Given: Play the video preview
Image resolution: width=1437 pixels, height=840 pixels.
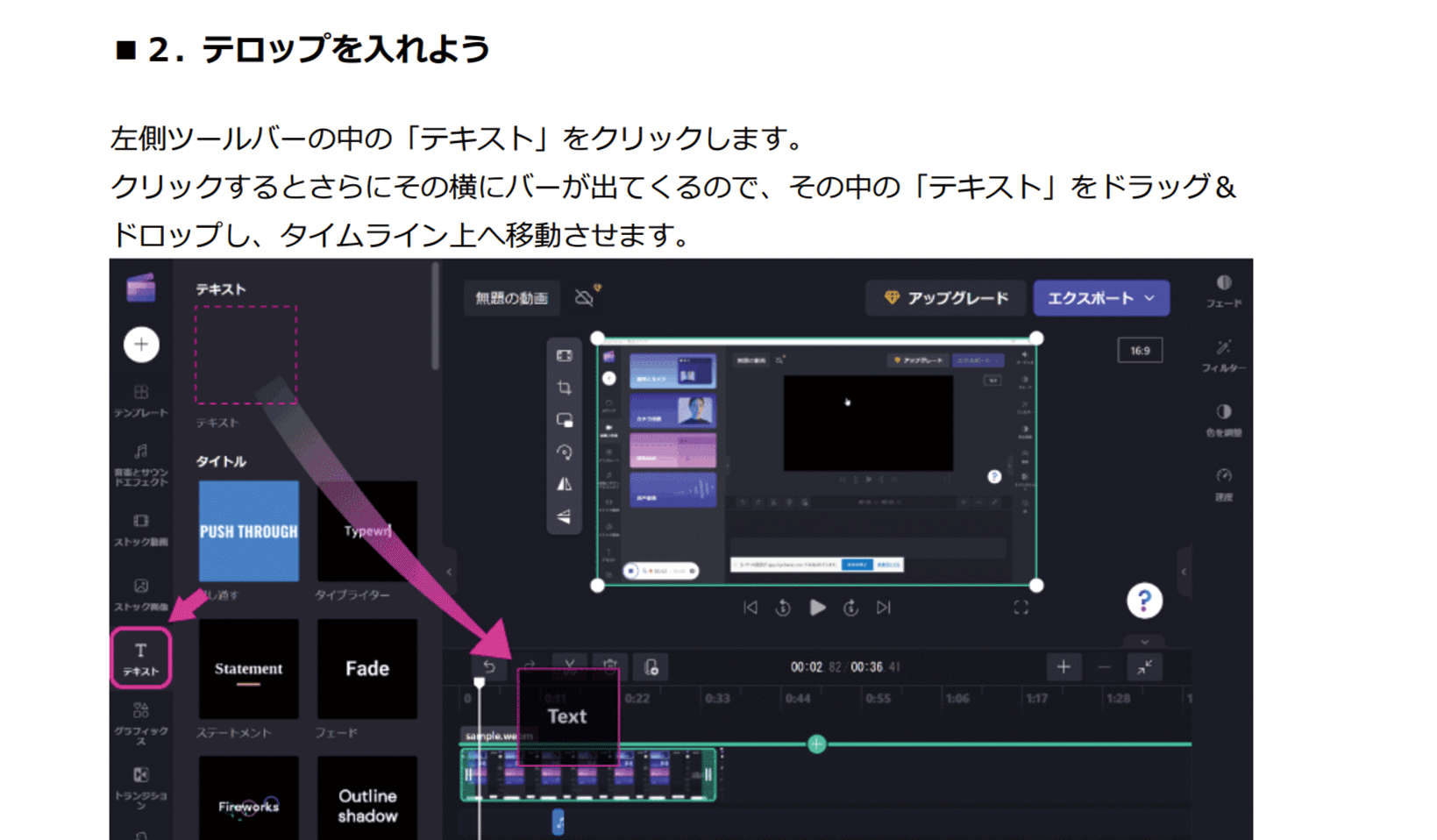Looking at the screenshot, I should pyautogui.click(x=817, y=608).
